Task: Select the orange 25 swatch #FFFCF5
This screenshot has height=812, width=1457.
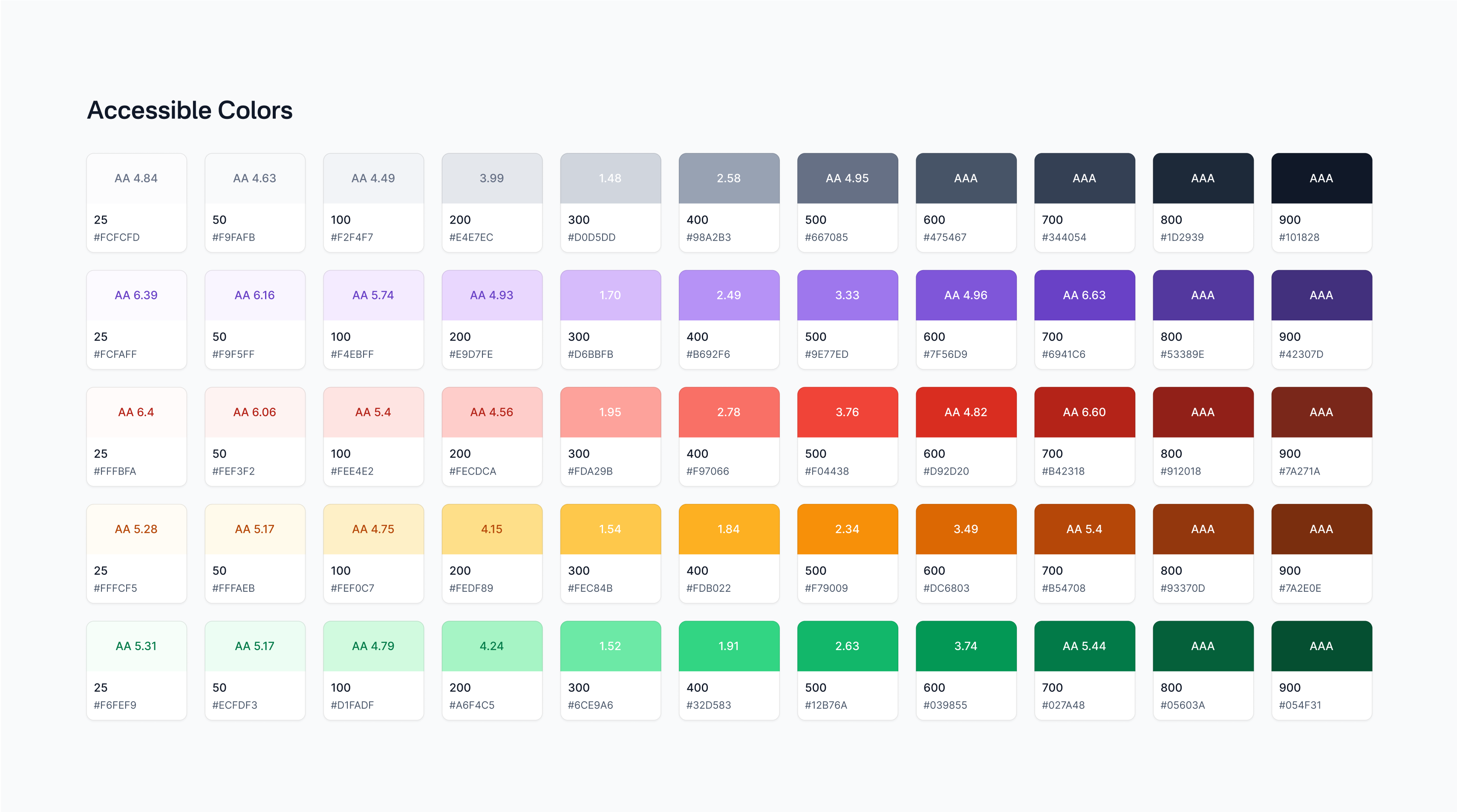Action: tap(136, 530)
